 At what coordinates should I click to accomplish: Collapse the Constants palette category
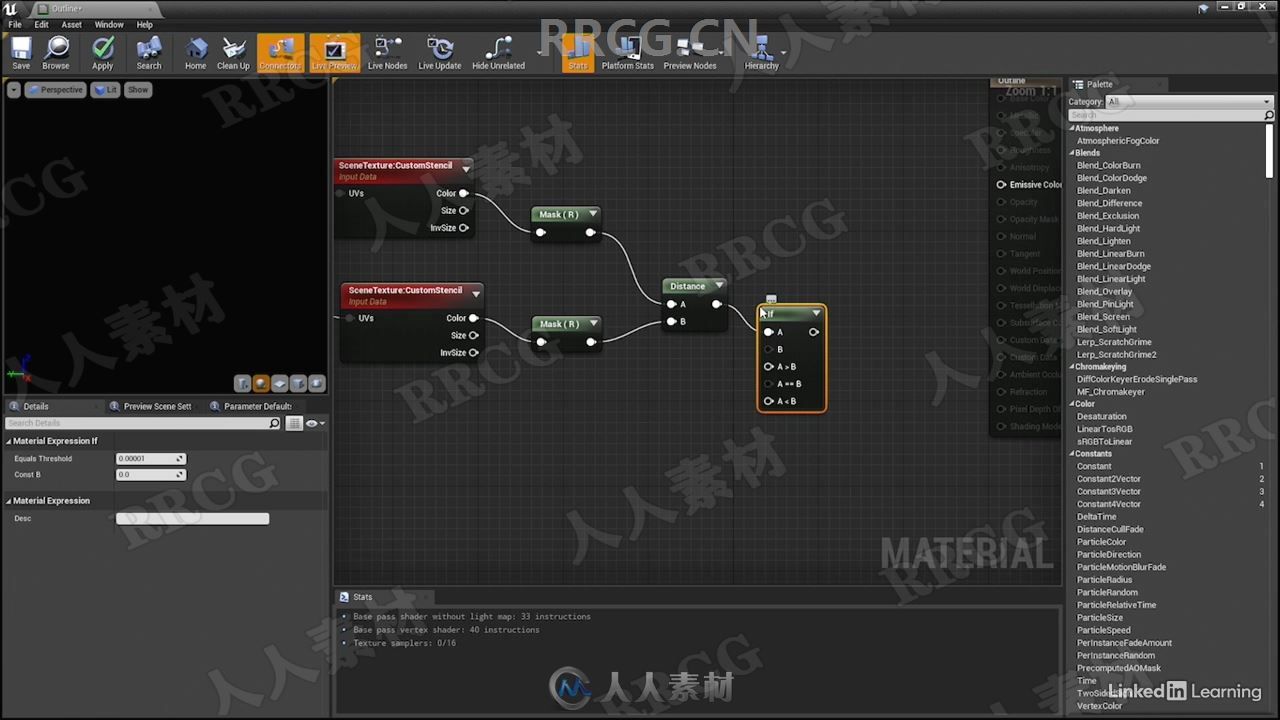[1072, 454]
